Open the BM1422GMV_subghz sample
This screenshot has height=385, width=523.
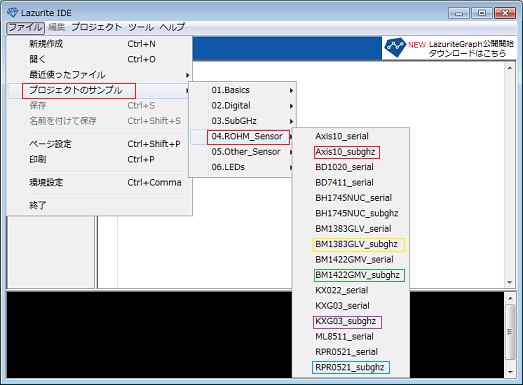[x=351, y=275]
